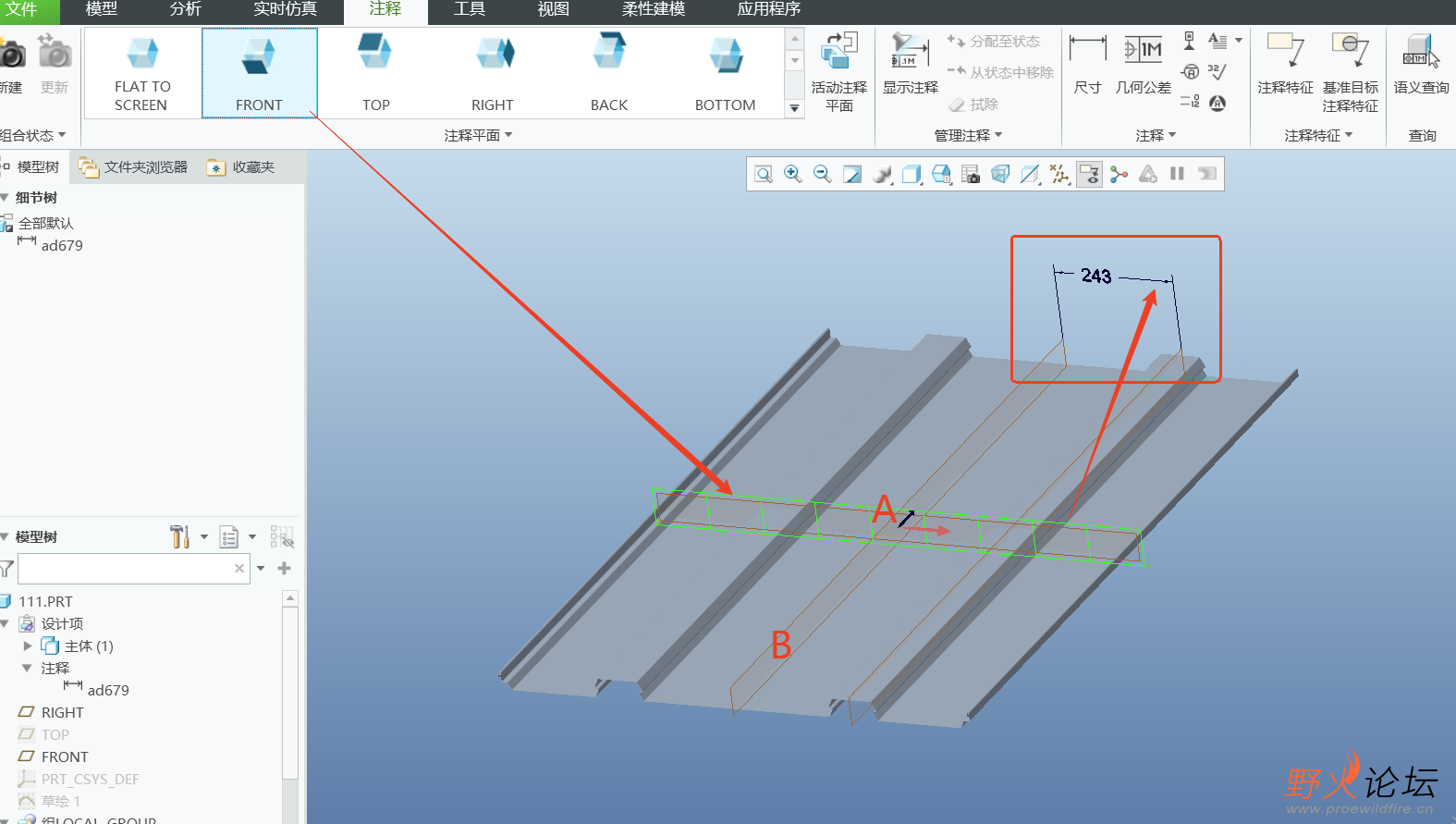1456x824 pixels.
Task: Select 111.PRT in model tree
Action: pos(44,601)
